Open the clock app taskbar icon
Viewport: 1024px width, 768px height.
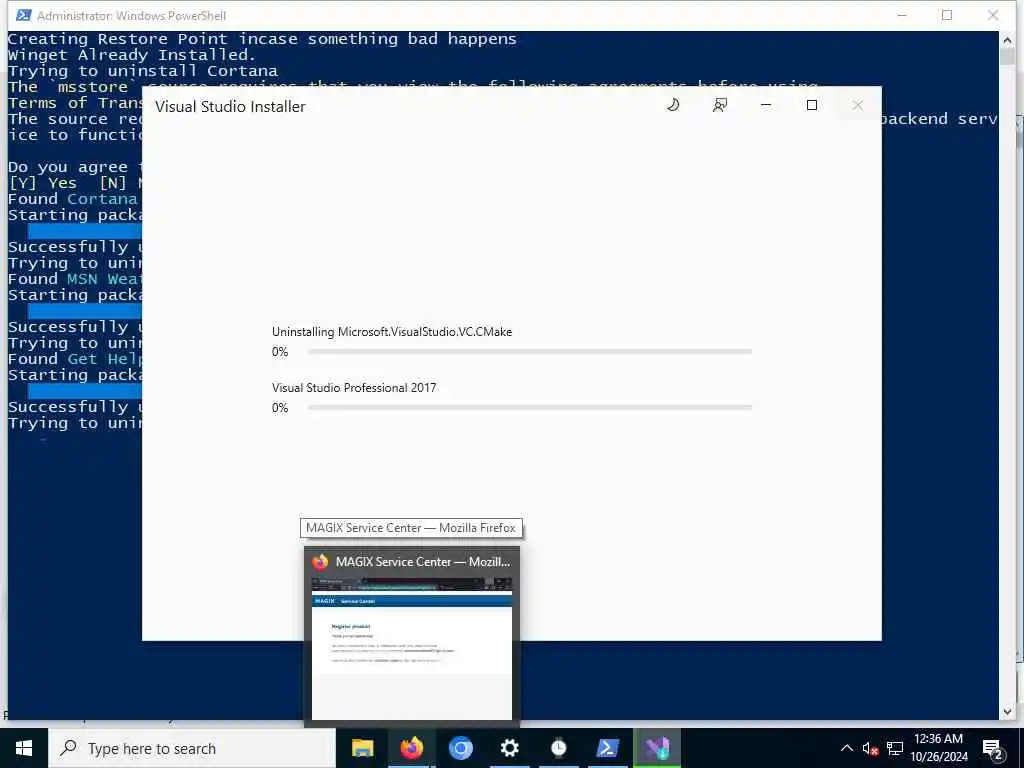coord(558,748)
